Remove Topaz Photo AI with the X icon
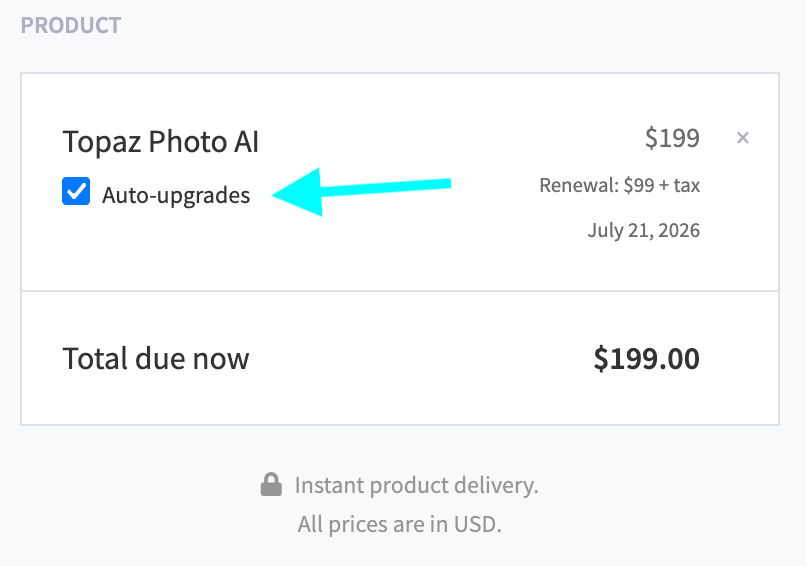 tap(743, 138)
